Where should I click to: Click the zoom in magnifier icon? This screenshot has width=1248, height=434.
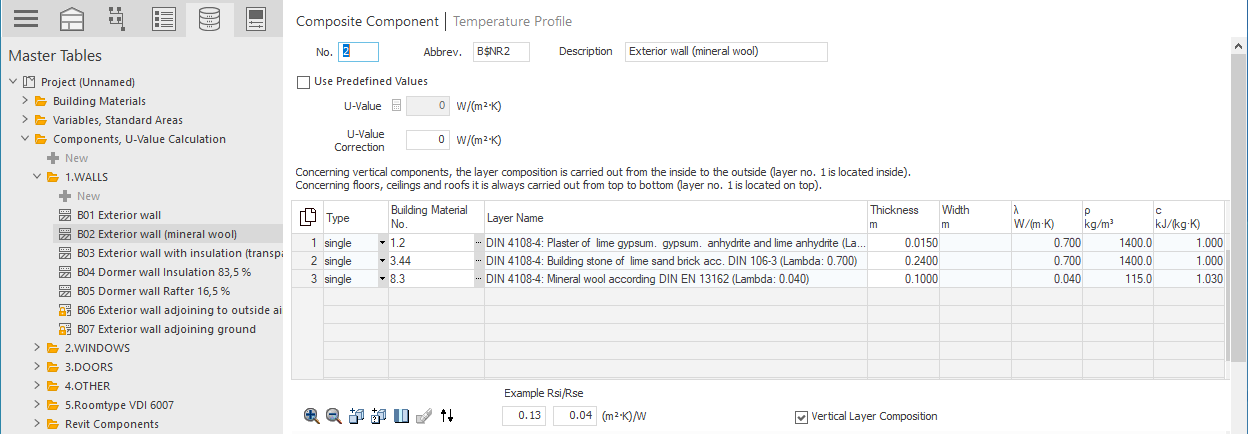click(312, 416)
